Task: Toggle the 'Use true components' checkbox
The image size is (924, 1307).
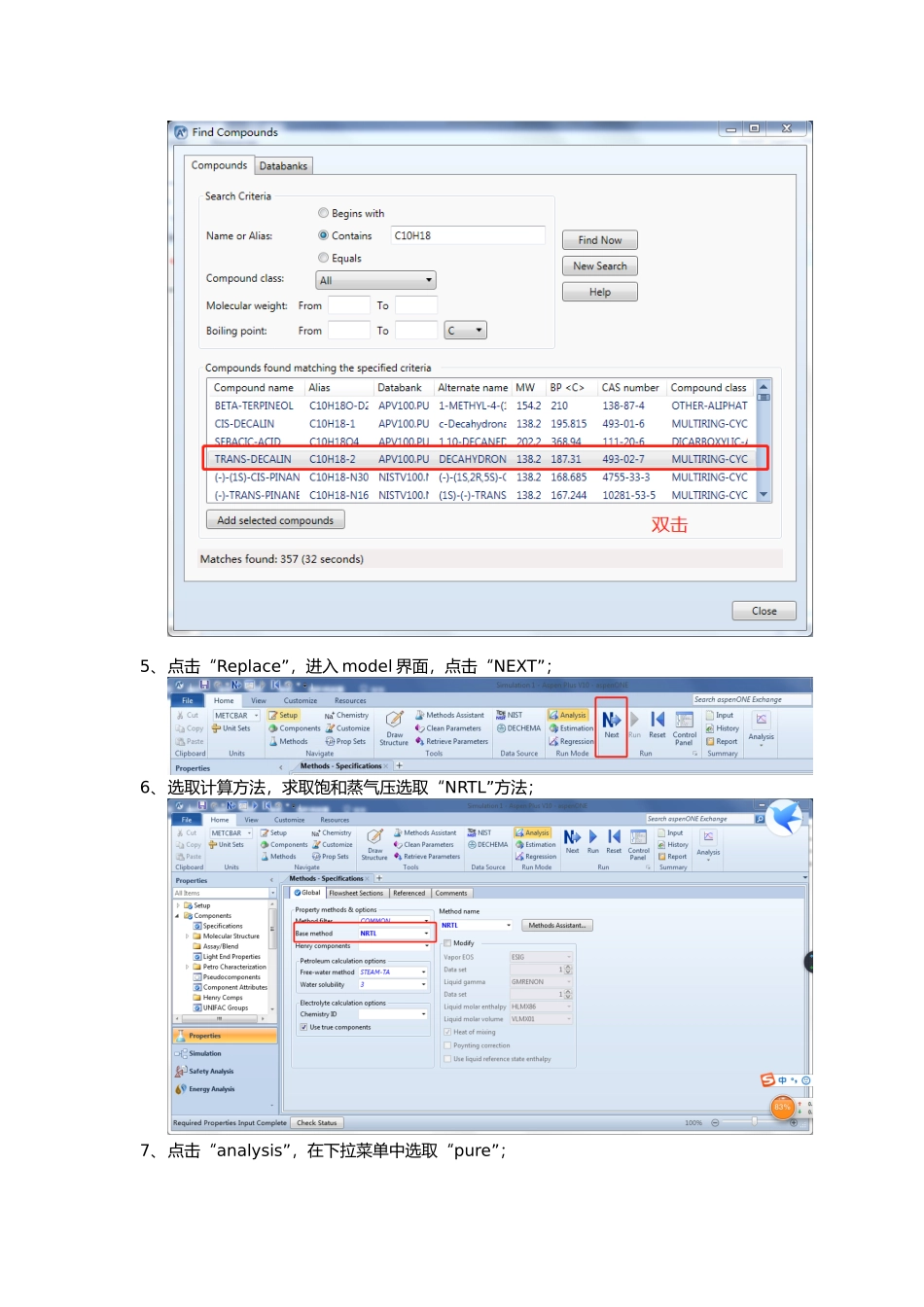Action: (303, 1028)
